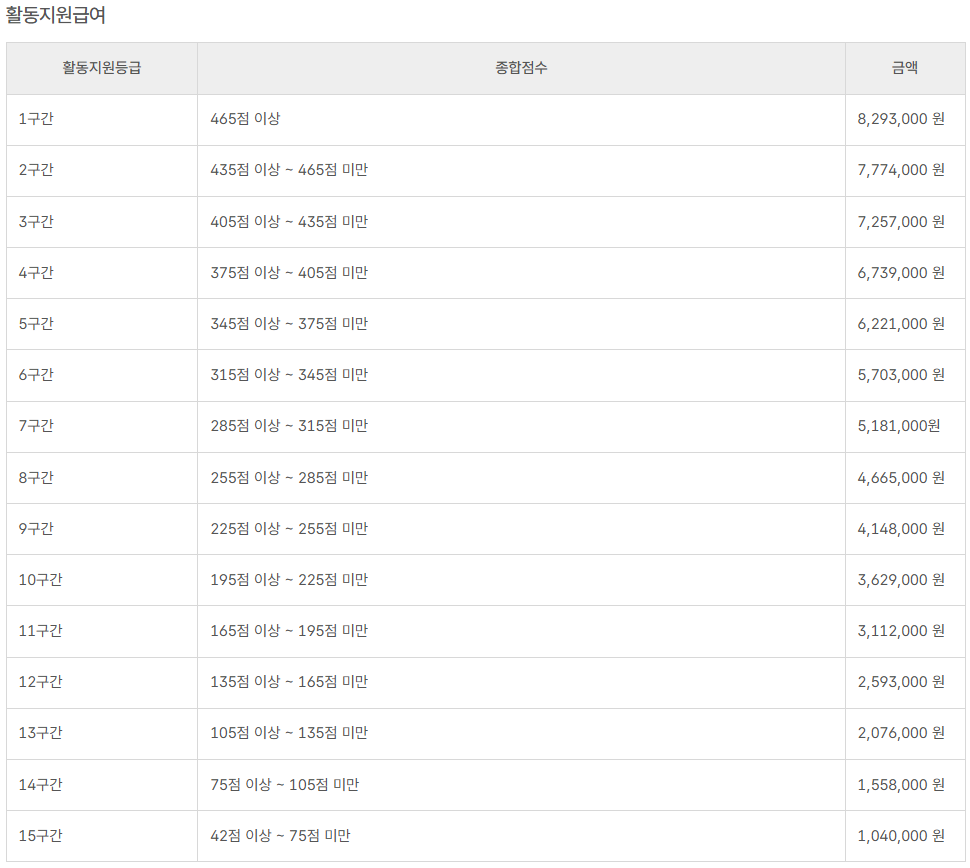This screenshot has height=868, width=970.
Task: Click 375점 이상 ~ 405점 미만 cell
Action: point(289,273)
